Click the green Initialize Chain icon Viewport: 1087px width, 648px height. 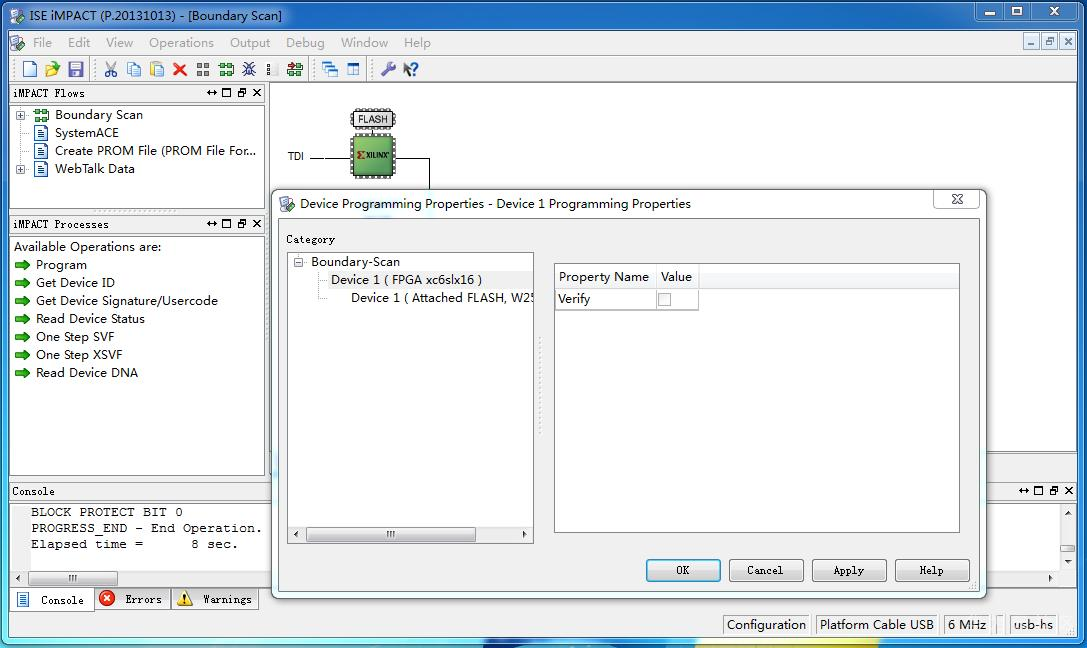click(226, 69)
